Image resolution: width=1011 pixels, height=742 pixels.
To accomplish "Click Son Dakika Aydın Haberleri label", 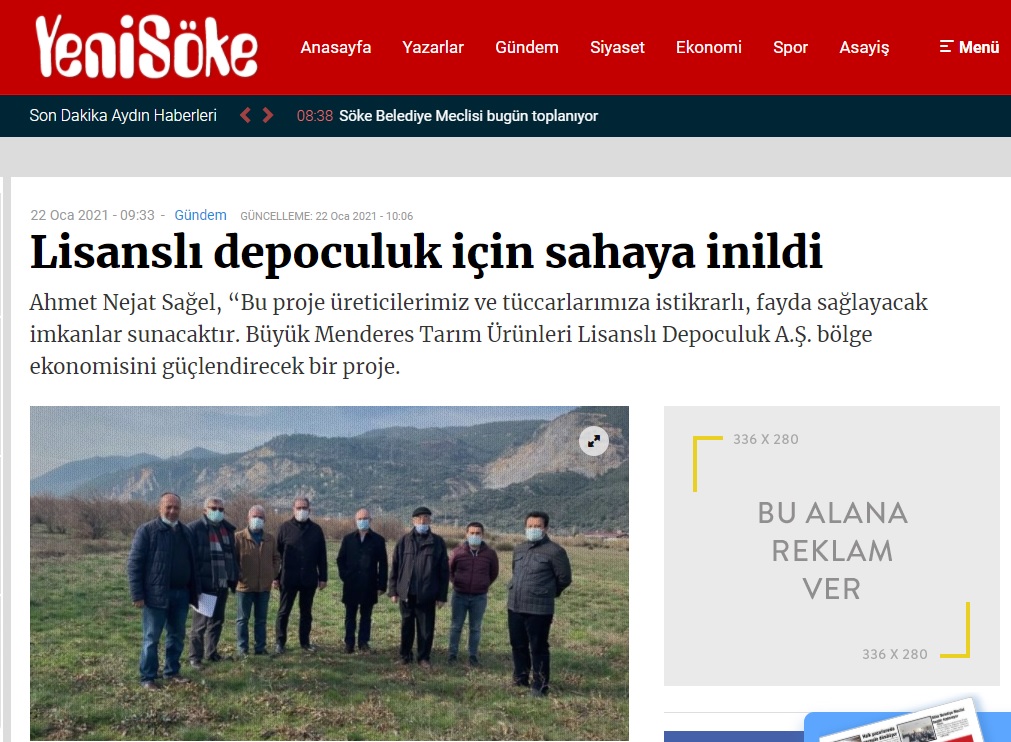I will click(123, 115).
